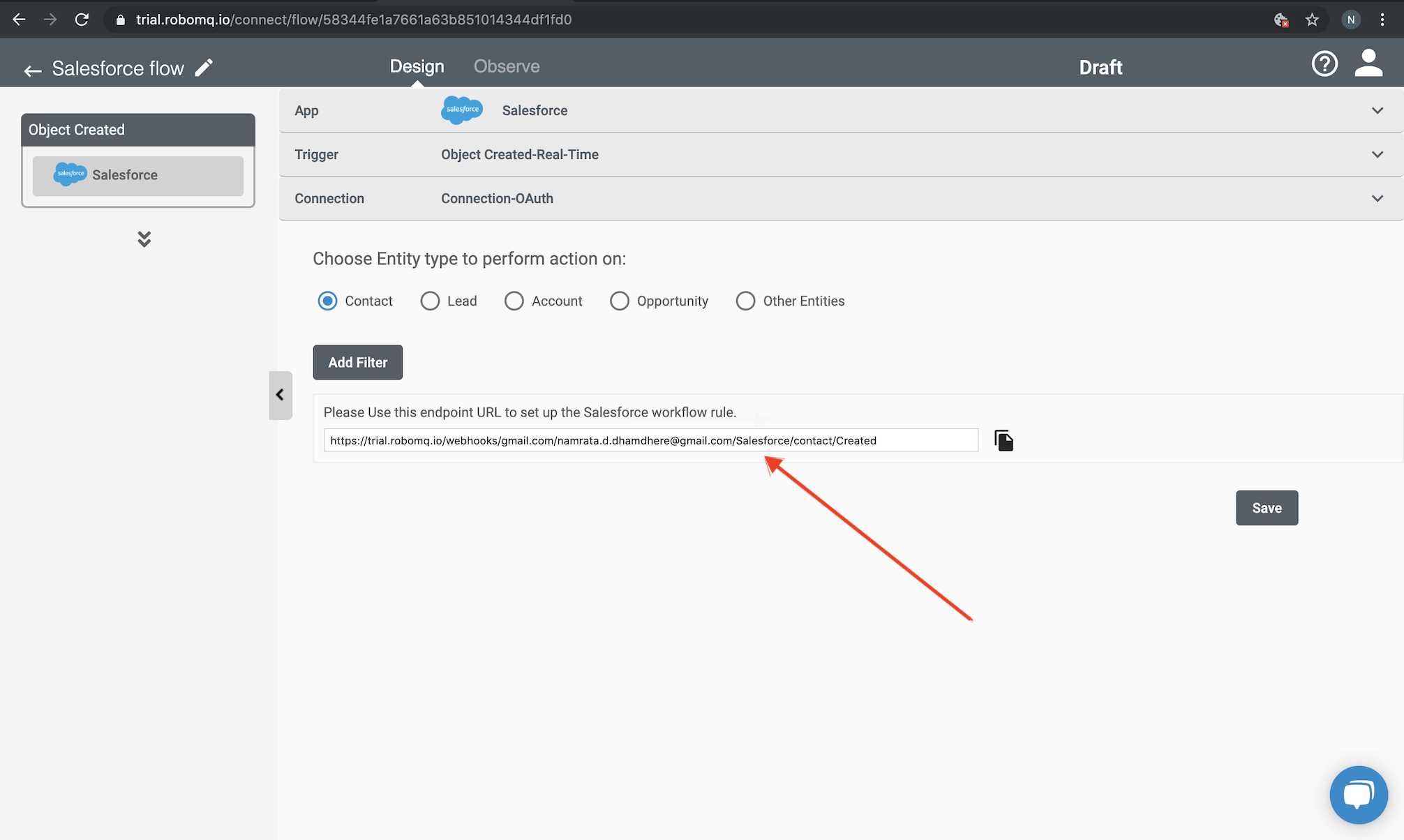Screen dimensions: 1404x840
Task: Click the Save button
Action: [1267, 508]
